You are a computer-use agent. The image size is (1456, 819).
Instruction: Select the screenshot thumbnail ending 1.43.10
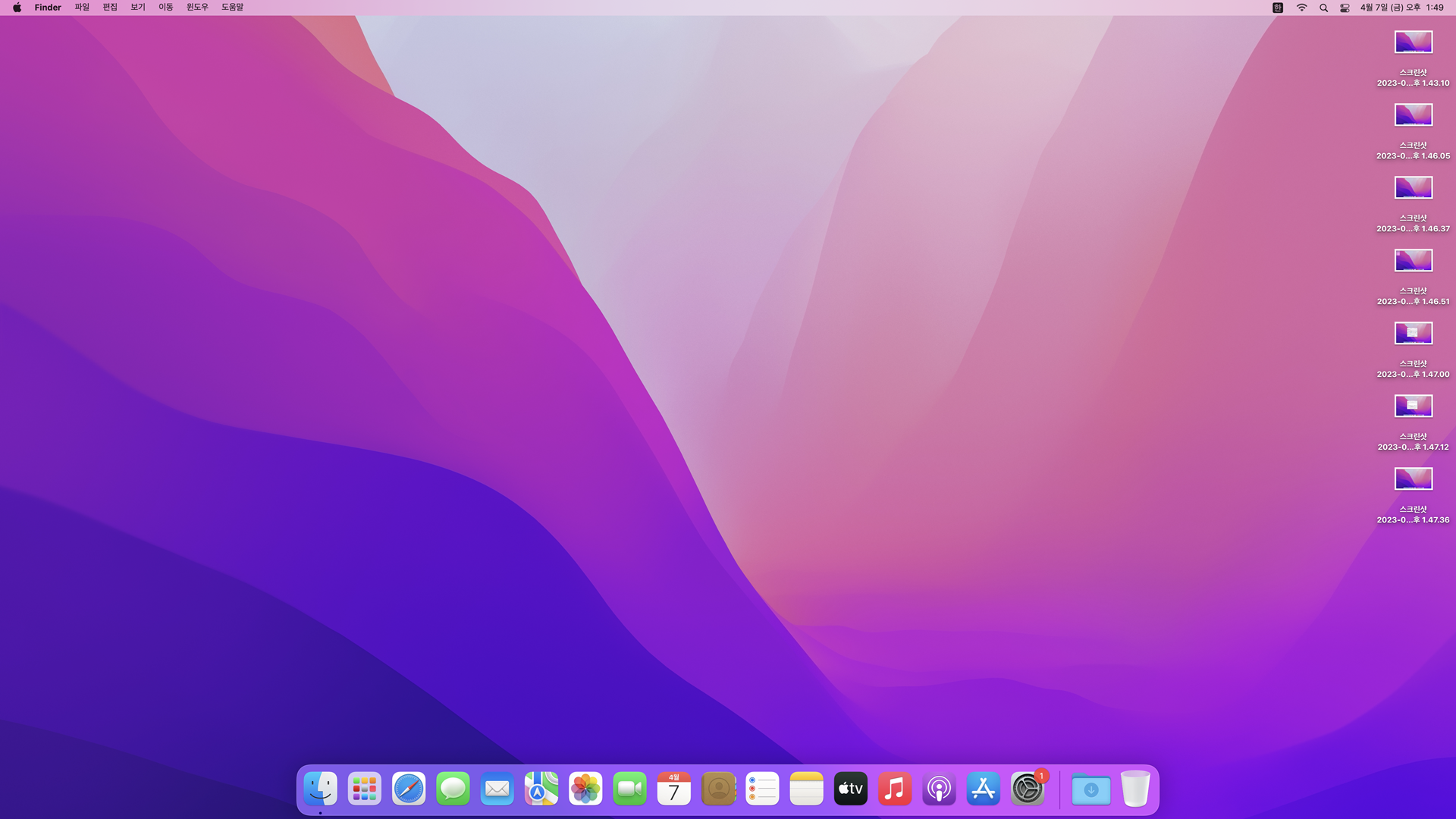tap(1413, 42)
